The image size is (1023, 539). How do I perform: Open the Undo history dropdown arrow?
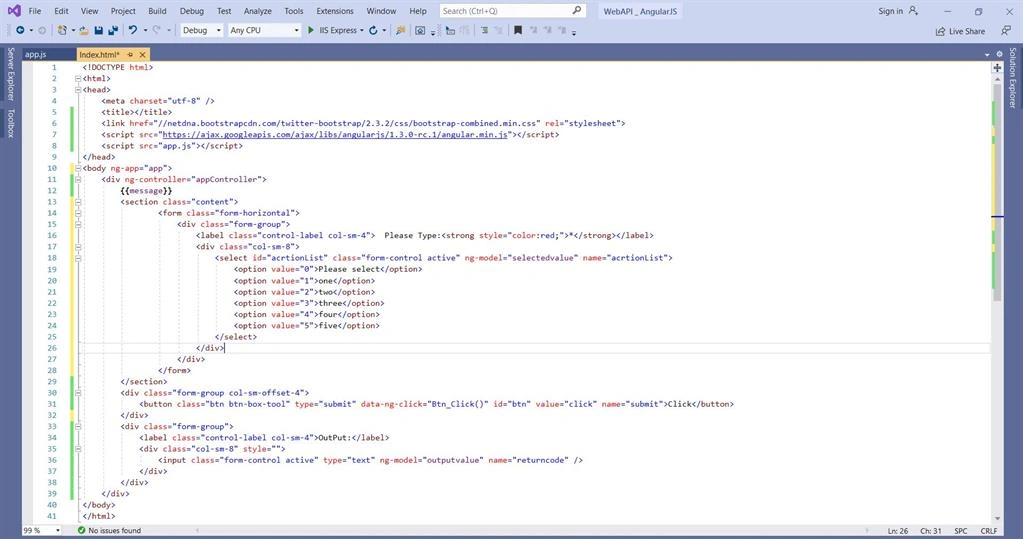144,31
